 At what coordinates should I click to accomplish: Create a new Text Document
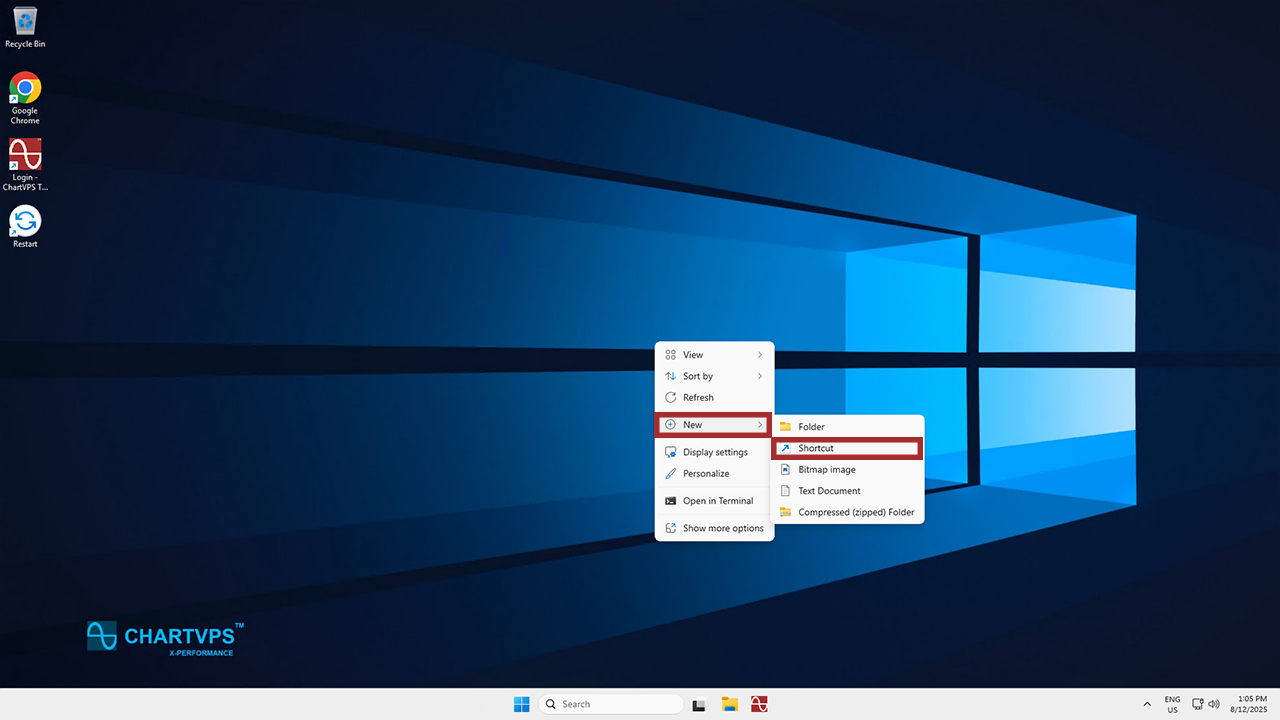pos(847,491)
